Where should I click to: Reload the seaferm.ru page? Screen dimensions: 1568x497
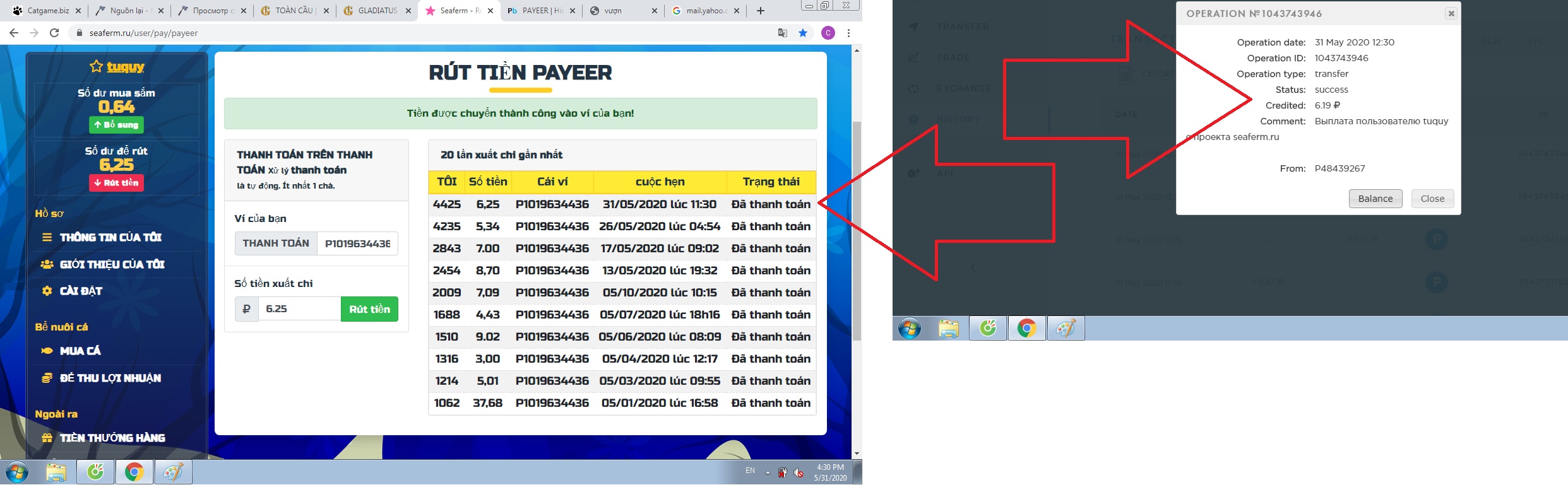[x=55, y=33]
